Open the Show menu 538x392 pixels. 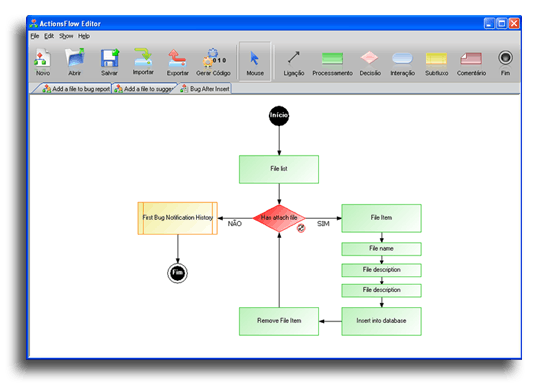tap(66, 36)
